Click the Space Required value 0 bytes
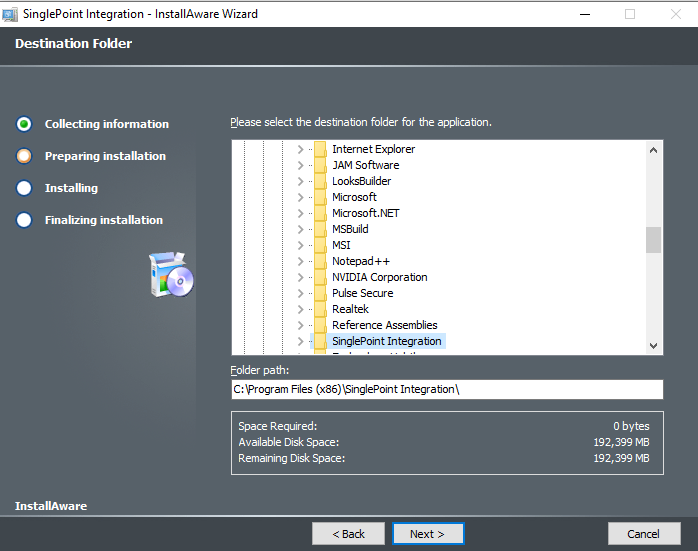Image resolution: width=698 pixels, height=551 pixels. tap(631, 426)
